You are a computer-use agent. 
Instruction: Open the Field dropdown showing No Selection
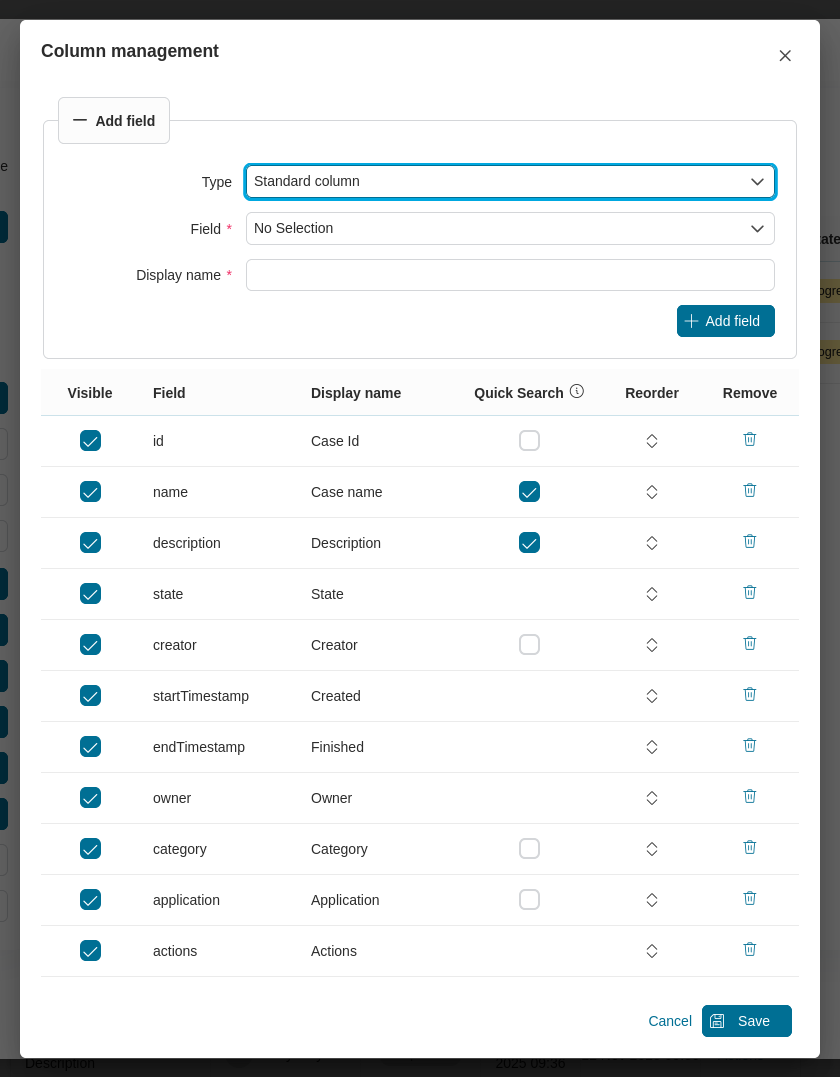(510, 228)
